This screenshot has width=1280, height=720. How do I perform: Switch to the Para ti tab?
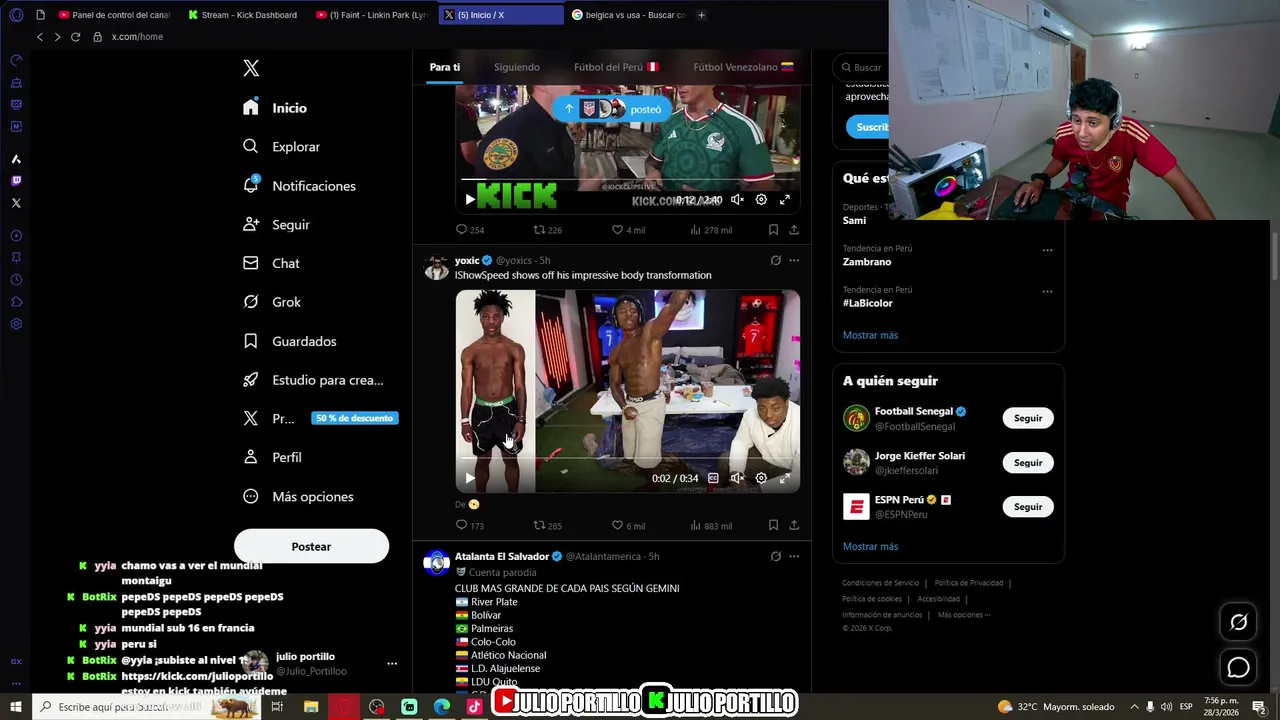445,67
